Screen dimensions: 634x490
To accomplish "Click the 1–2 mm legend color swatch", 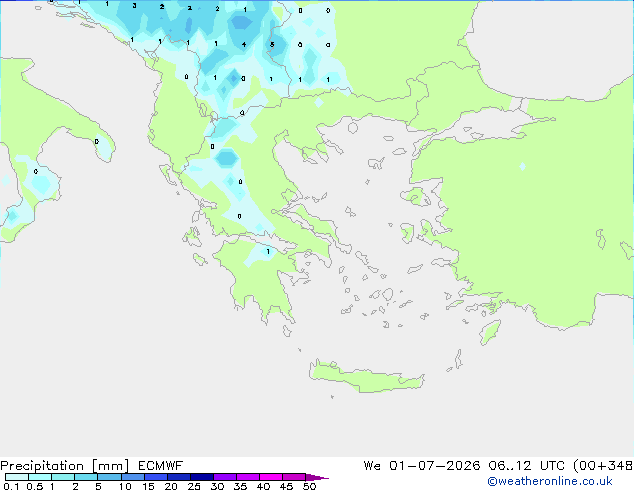I will 63,477.
